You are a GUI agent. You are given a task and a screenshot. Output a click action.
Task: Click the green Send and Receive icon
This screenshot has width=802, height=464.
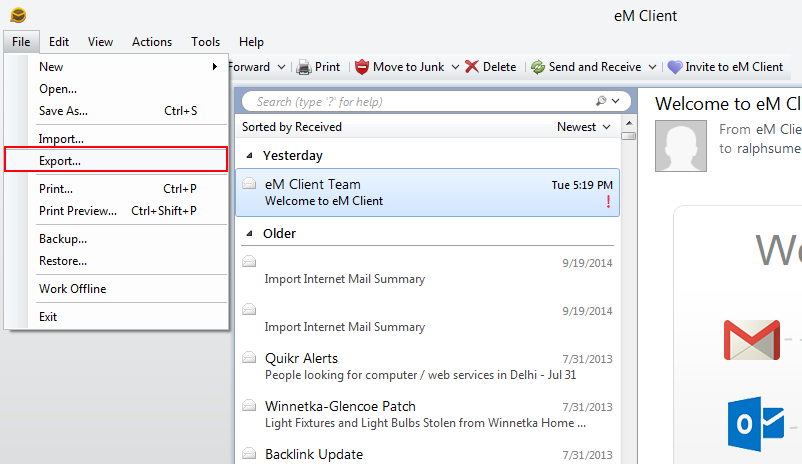point(538,67)
